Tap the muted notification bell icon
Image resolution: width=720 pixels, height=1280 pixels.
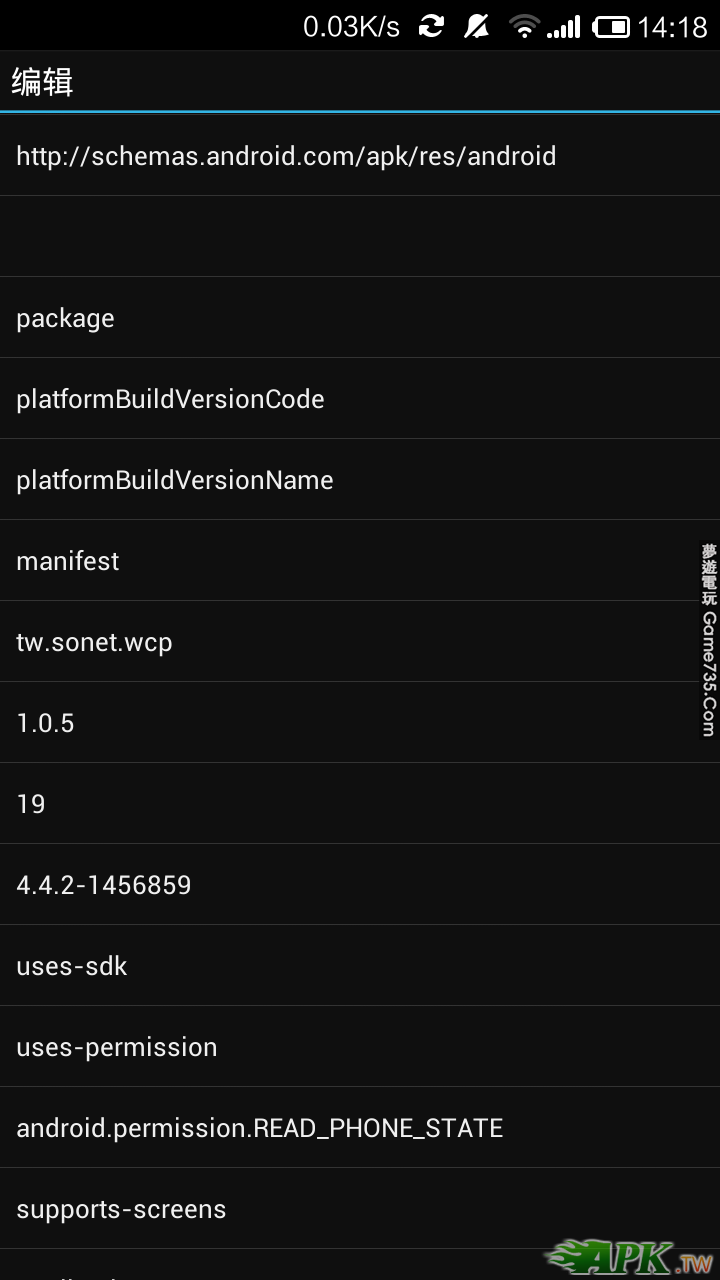476,27
